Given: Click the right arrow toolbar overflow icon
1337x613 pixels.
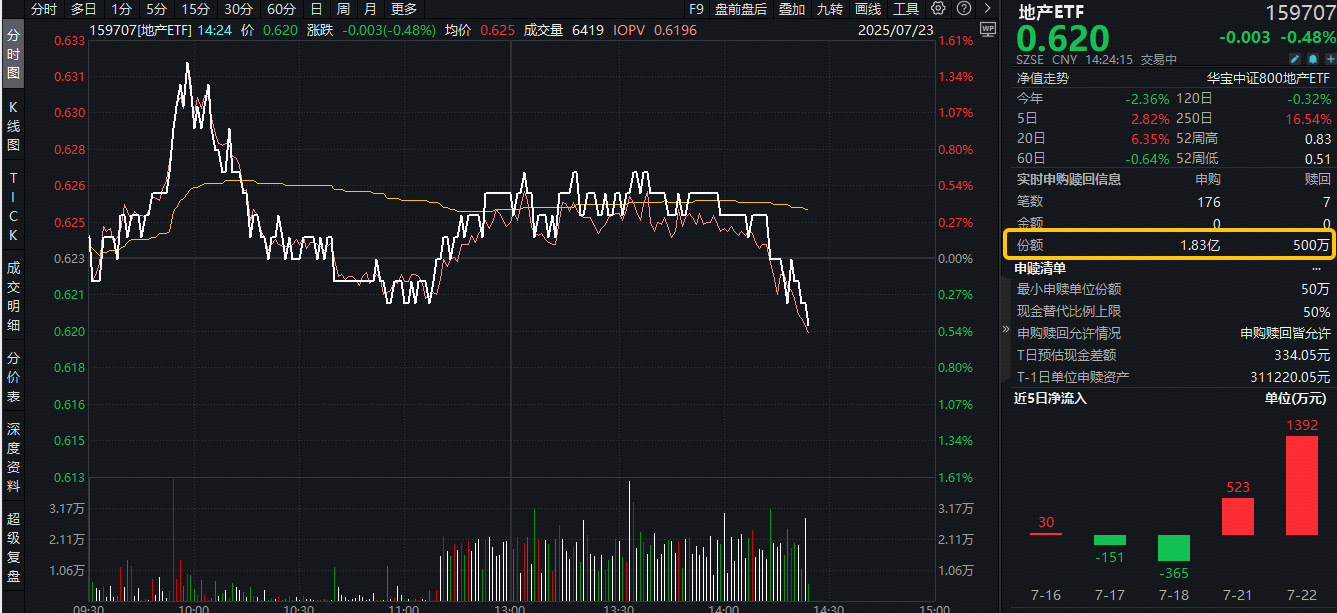Looking at the screenshot, I should click(988, 9).
